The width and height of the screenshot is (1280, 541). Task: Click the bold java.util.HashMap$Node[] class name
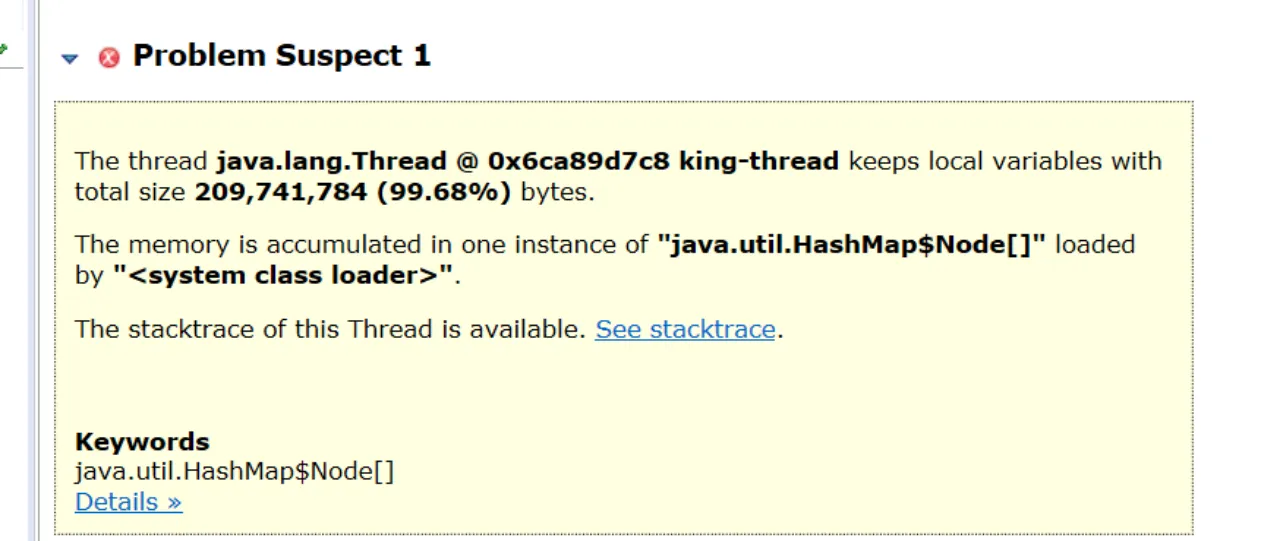click(851, 245)
